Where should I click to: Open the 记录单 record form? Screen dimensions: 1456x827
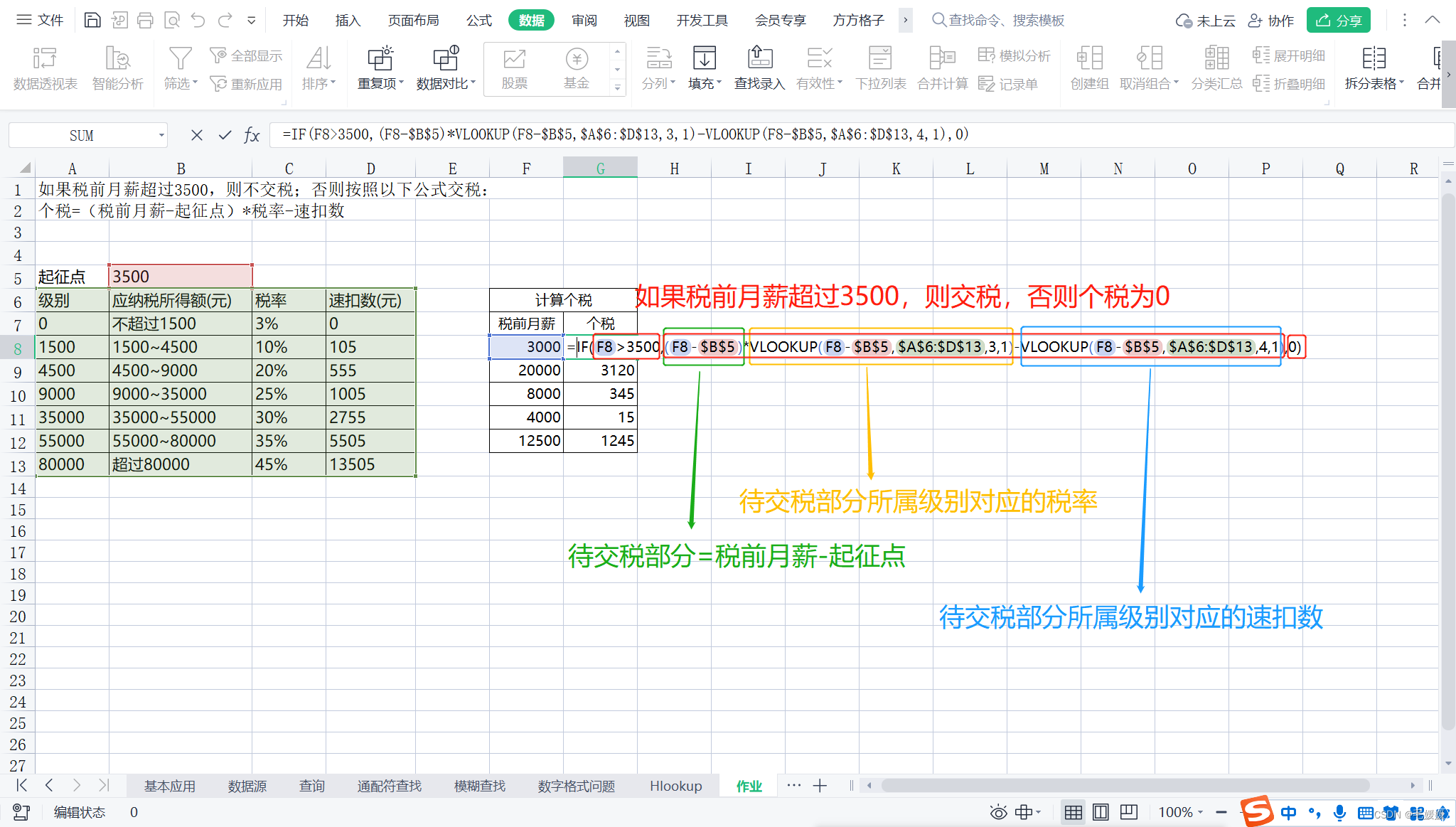[1008, 84]
